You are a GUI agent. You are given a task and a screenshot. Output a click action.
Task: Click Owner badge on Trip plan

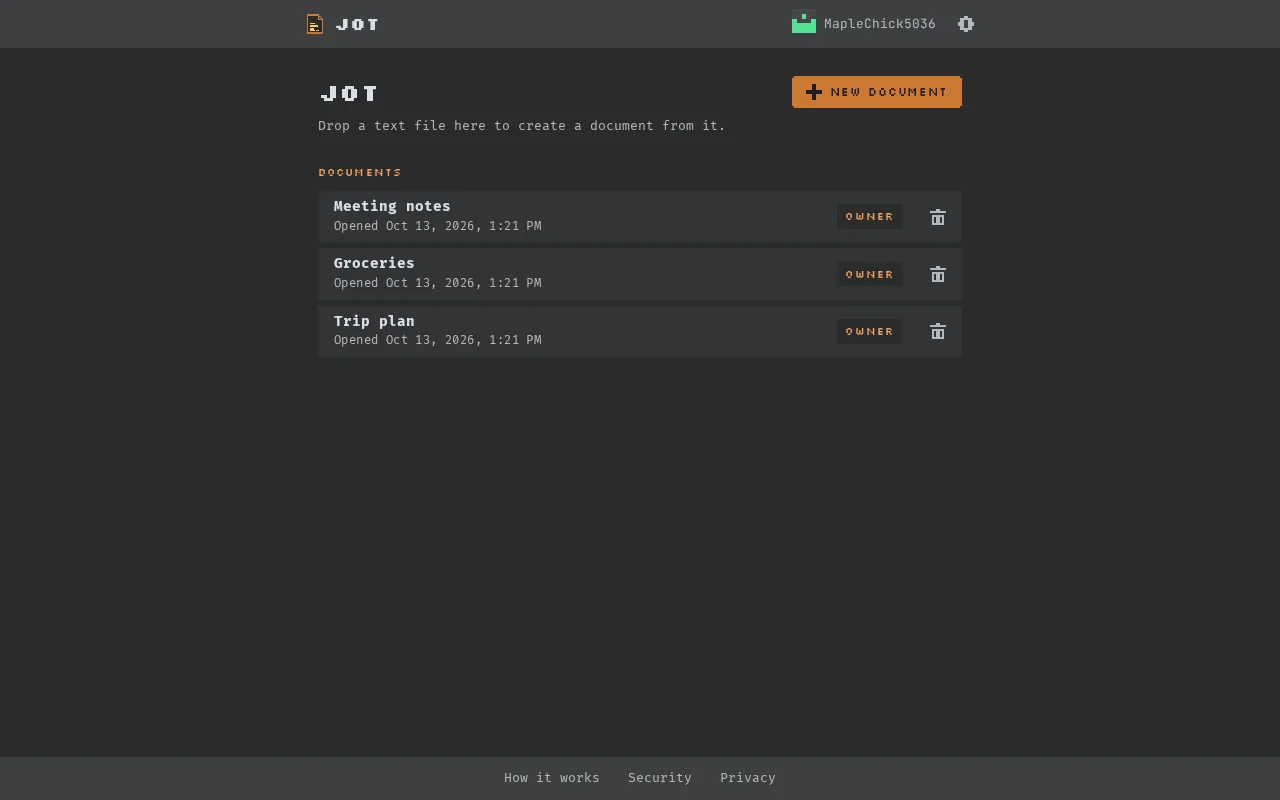tap(869, 331)
